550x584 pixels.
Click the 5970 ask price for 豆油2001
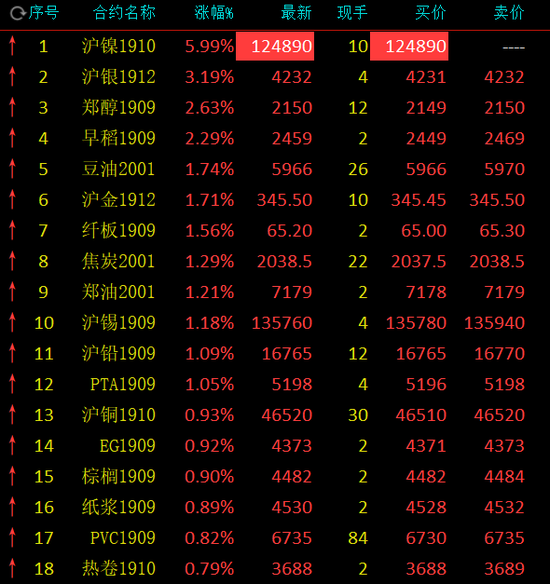(x=504, y=169)
